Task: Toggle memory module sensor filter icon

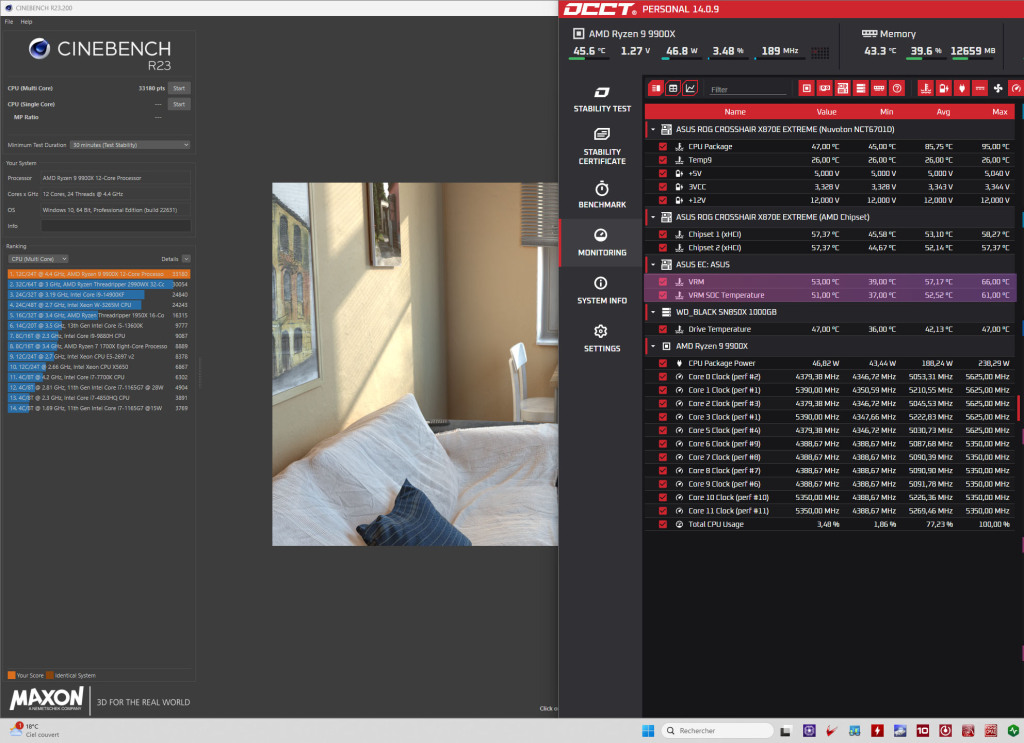Action: tap(879, 88)
